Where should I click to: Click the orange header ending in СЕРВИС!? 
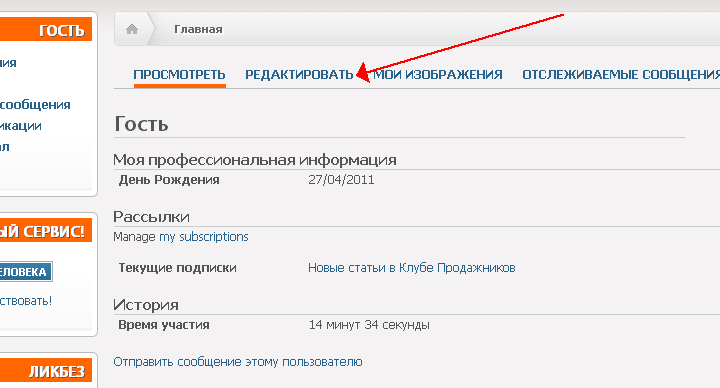point(46,231)
